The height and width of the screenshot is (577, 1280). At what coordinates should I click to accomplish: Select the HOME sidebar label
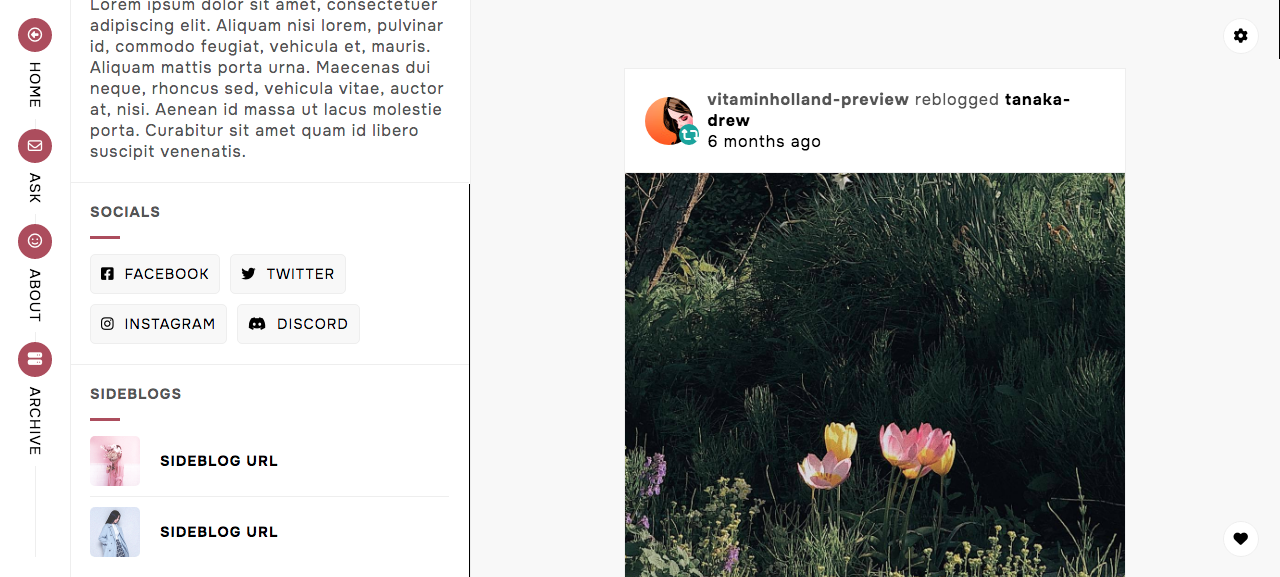click(x=35, y=85)
